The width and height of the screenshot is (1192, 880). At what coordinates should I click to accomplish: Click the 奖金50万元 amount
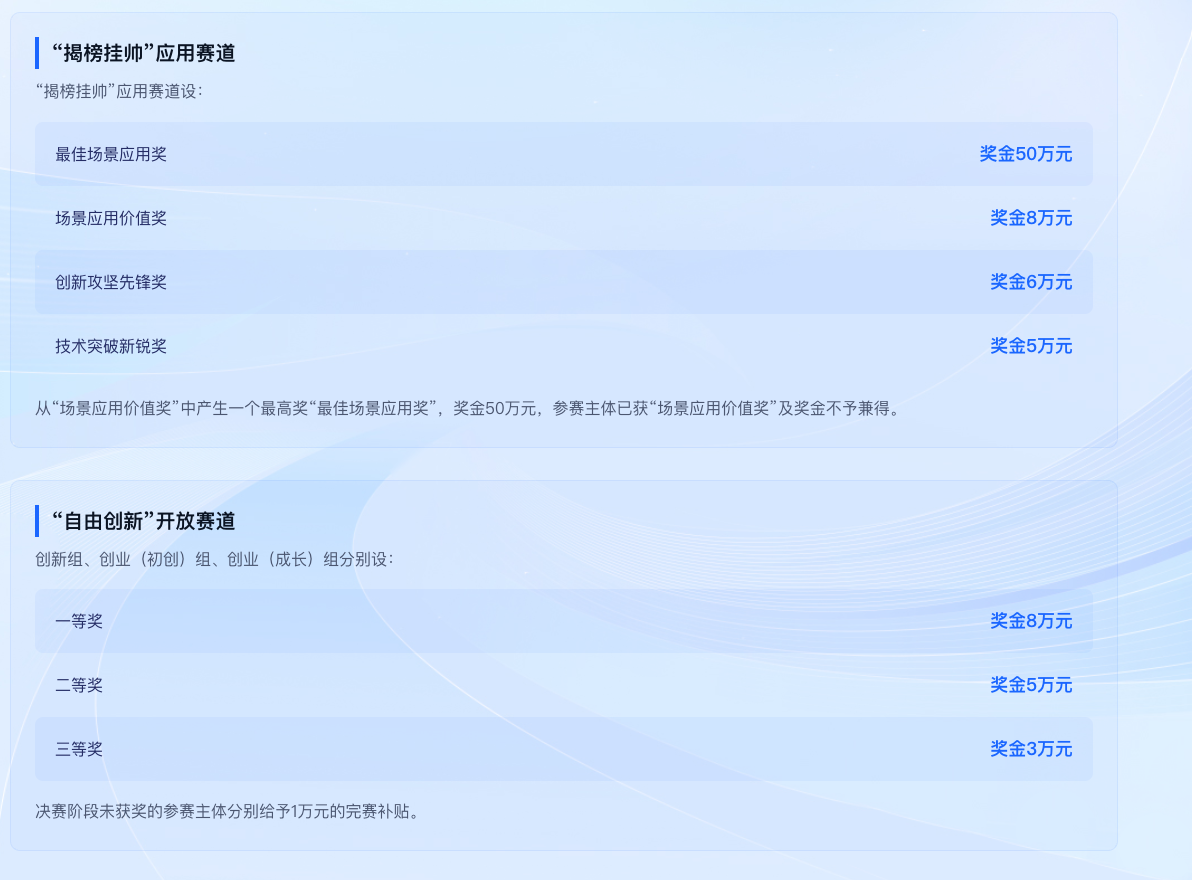(1026, 154)
